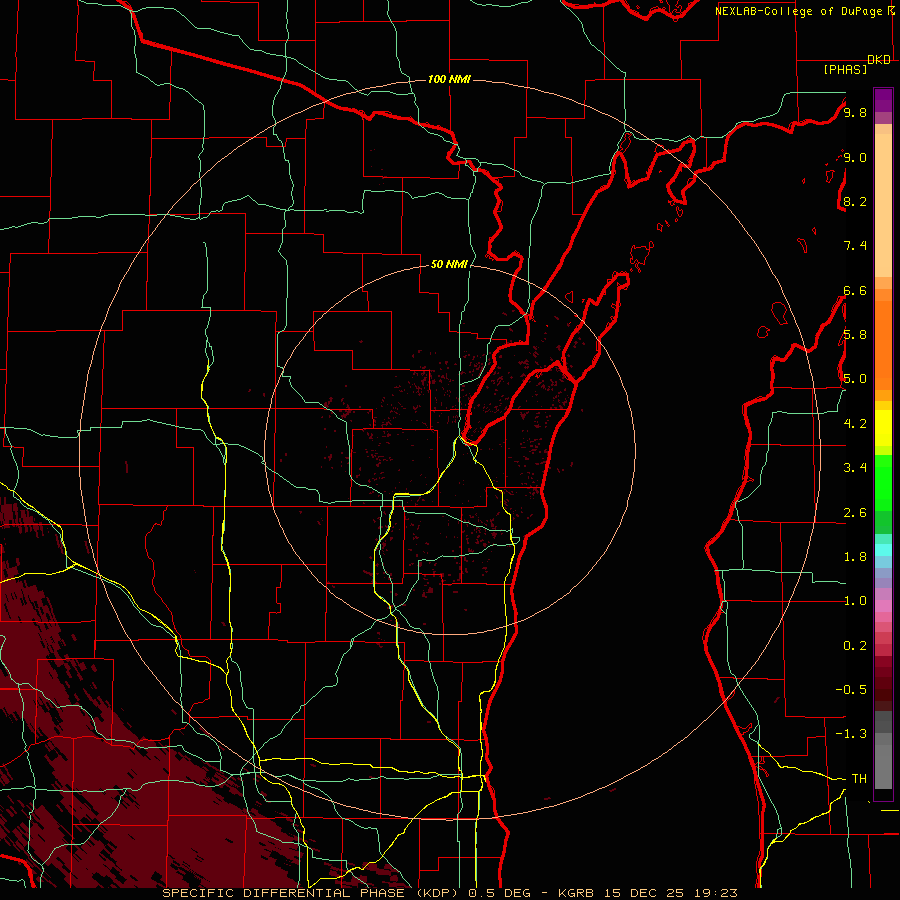Click the 2.6 value on the color scale
Viewport: 900px width, 900px height.
click(855, 513)
